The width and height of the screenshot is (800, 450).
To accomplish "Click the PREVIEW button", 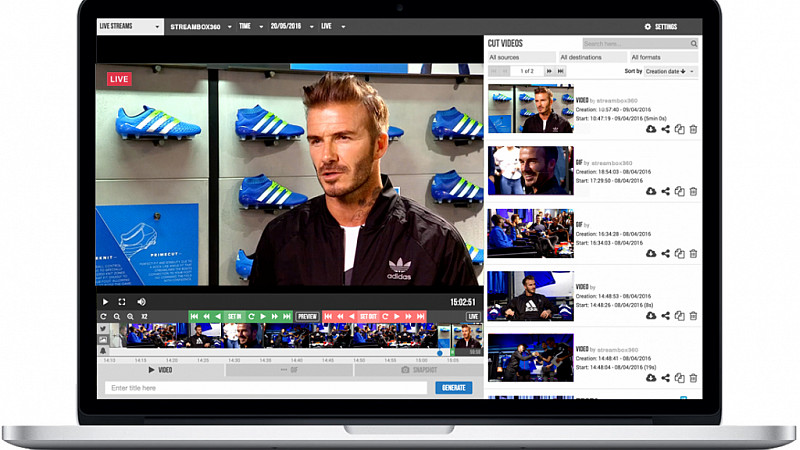I will 307,317.
